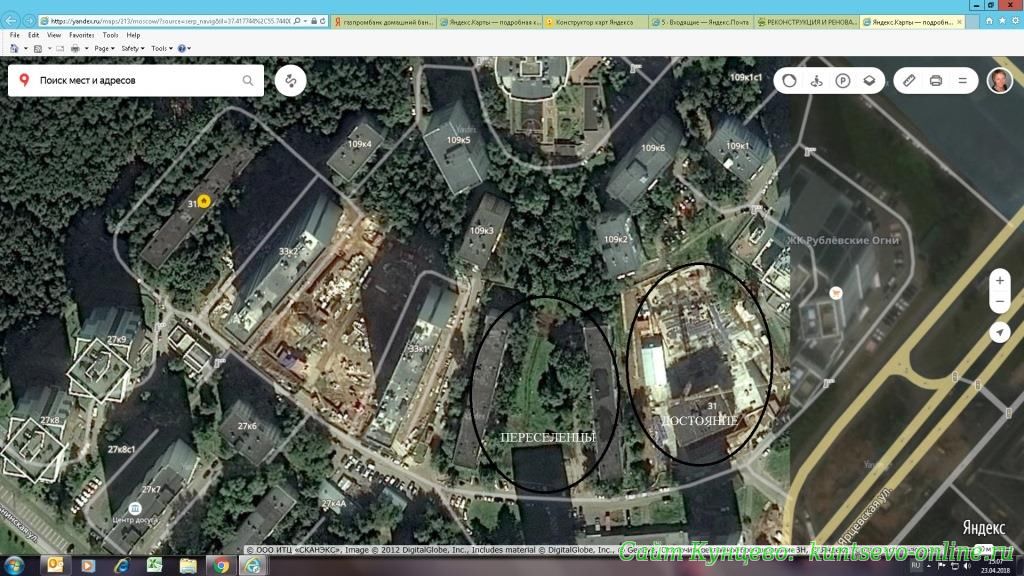
Task: Click the command bar home page icon
Action: tap(14, 48)
